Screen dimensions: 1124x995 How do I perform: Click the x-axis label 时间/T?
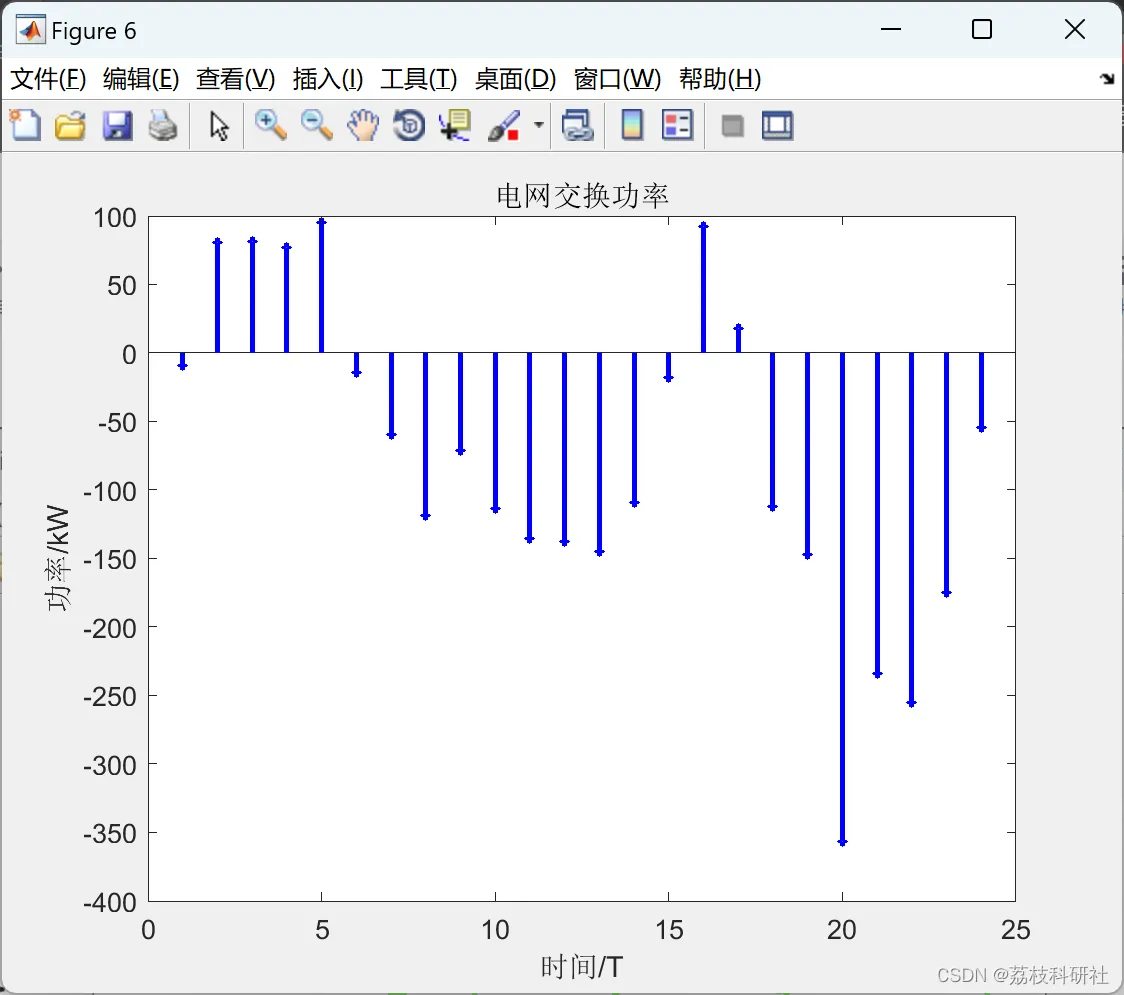click(x=581, y=967)
